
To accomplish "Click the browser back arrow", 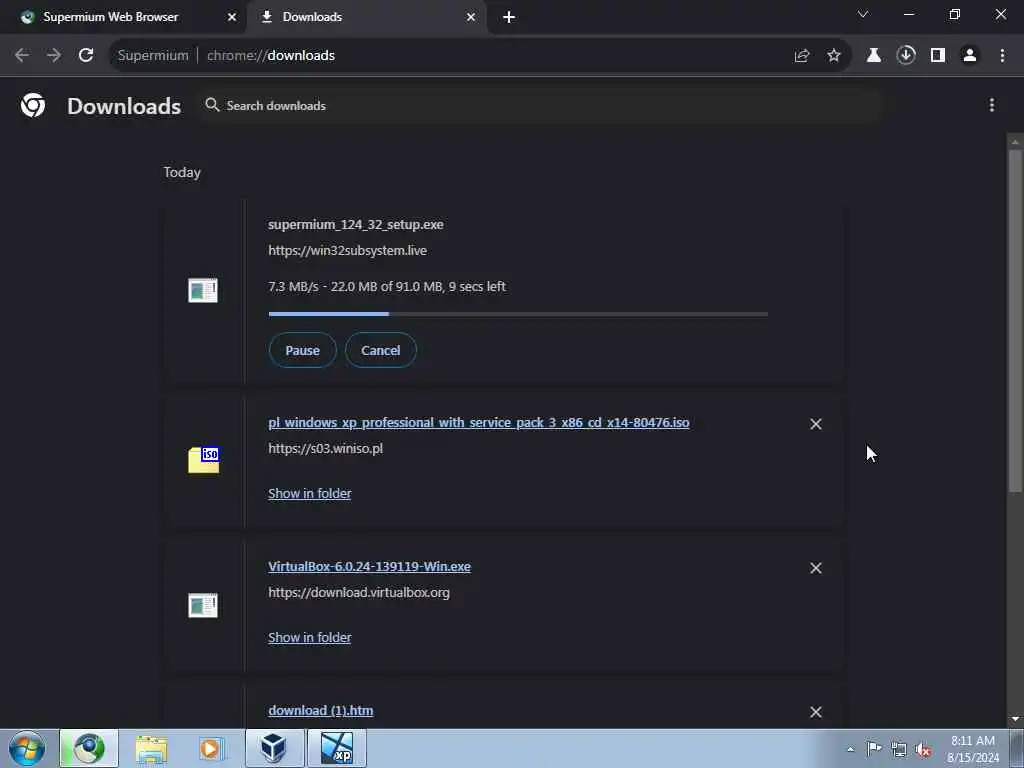I will [x=22, y=56].
